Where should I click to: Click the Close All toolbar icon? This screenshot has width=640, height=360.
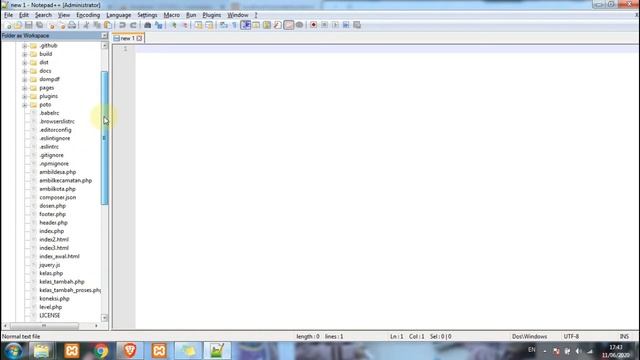62,25
